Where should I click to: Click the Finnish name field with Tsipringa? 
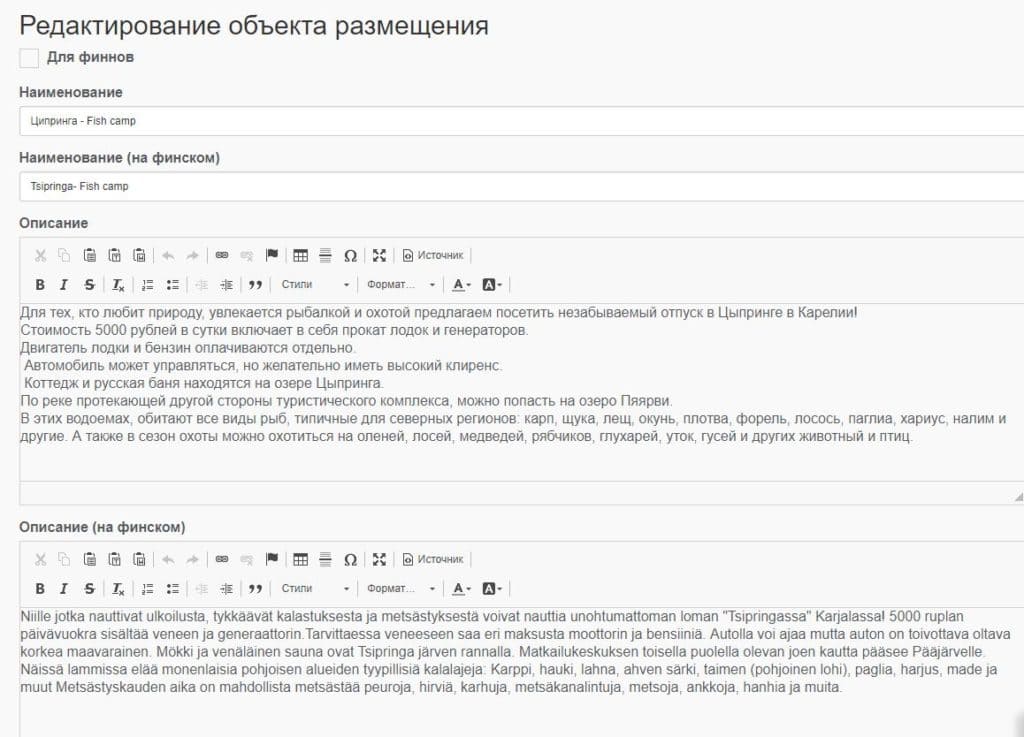tap(520, 186)
